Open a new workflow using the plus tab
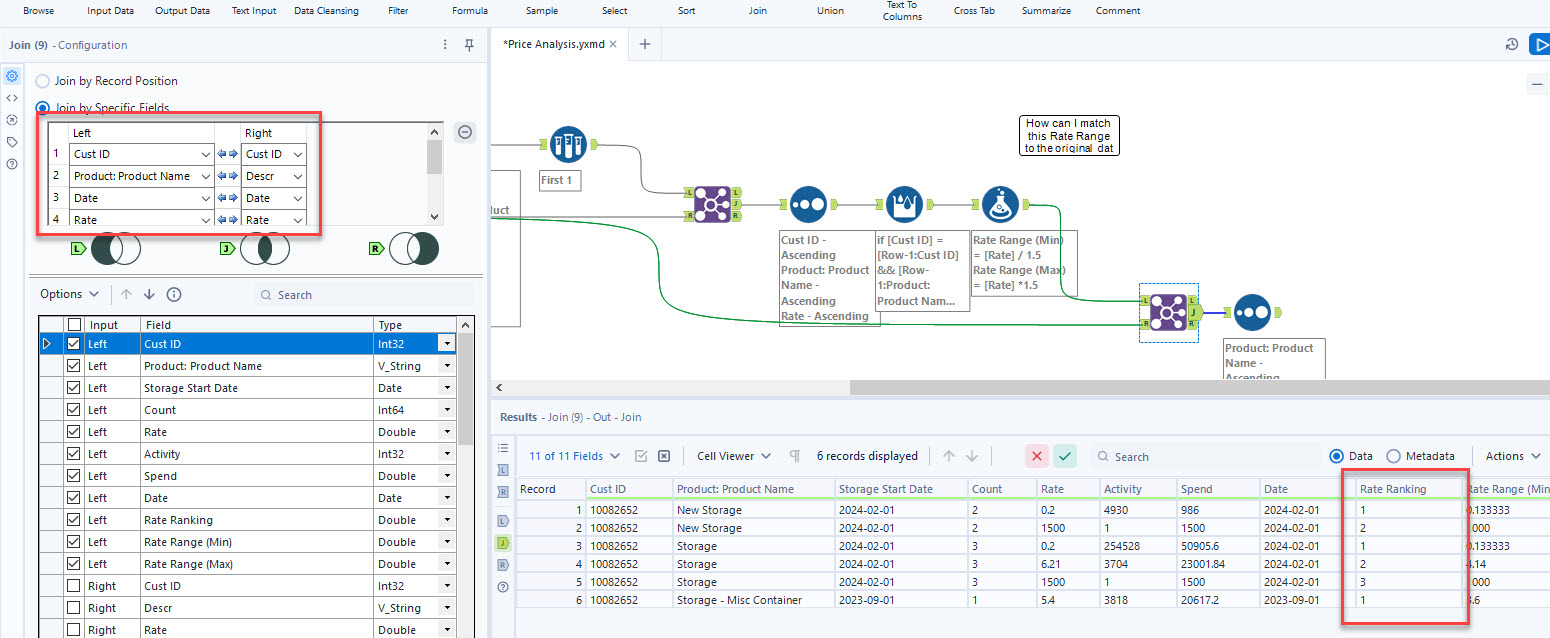The image size is (1550, 638). click(645, 44)
